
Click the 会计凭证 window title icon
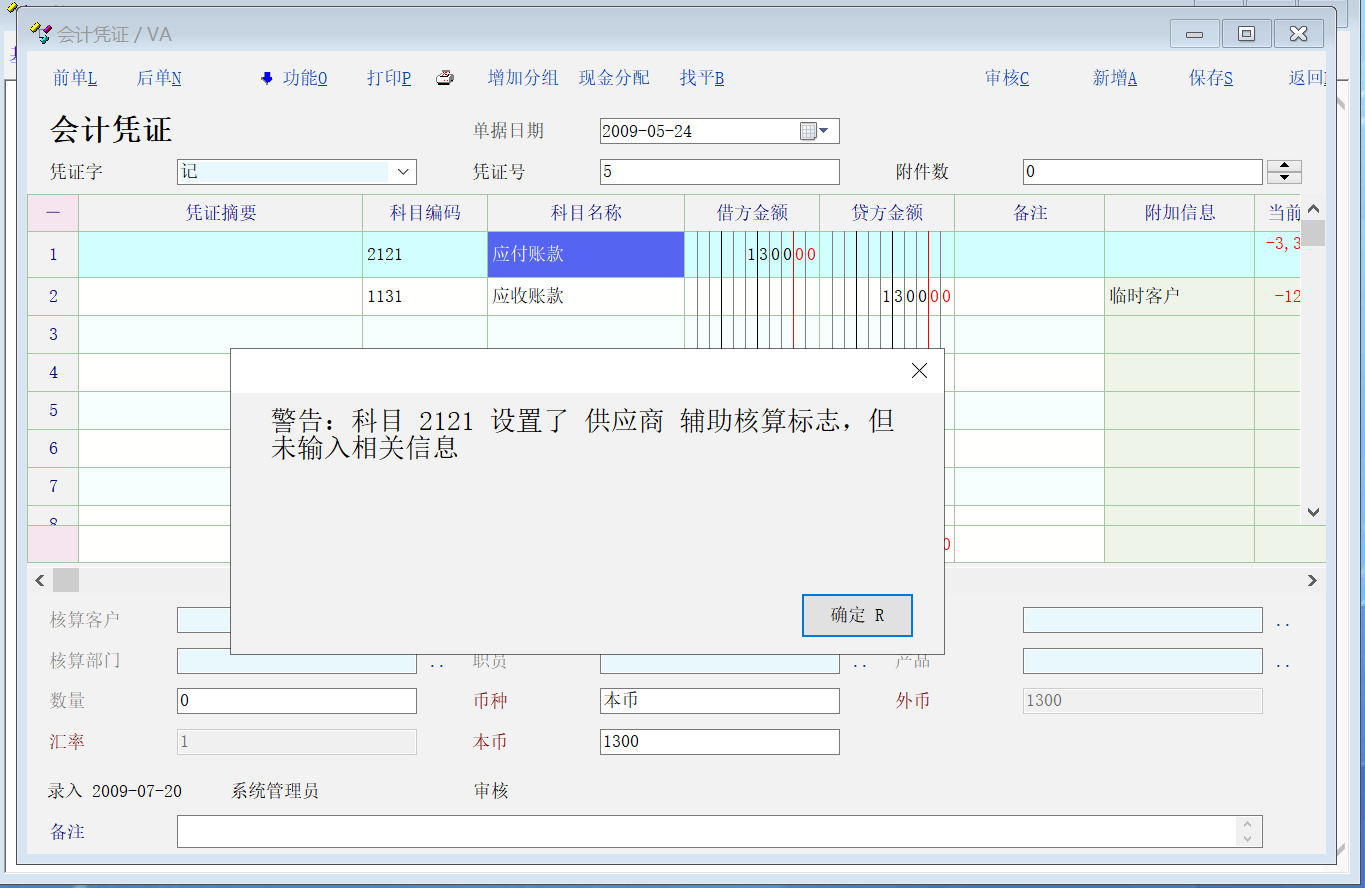click(41, 34)
